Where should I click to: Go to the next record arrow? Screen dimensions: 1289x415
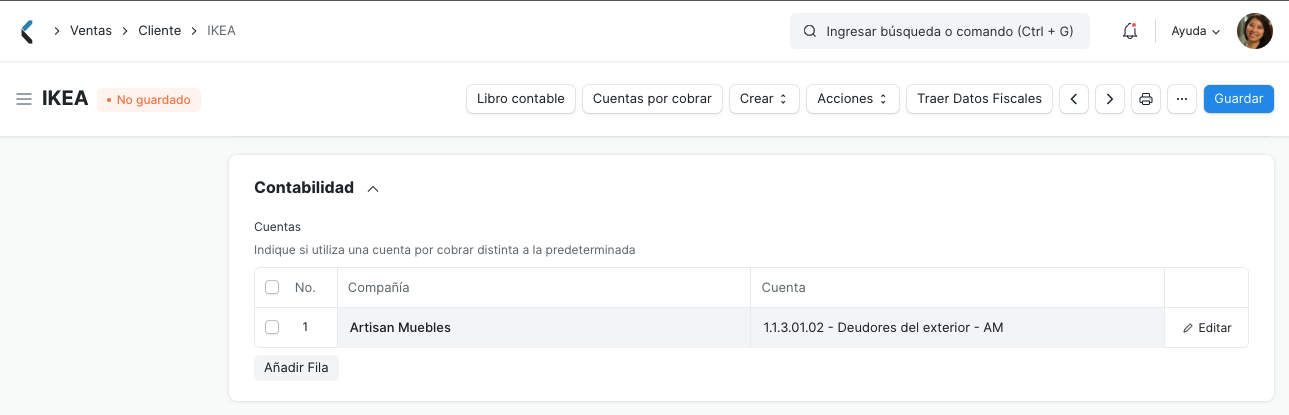tap(1110, 99)
